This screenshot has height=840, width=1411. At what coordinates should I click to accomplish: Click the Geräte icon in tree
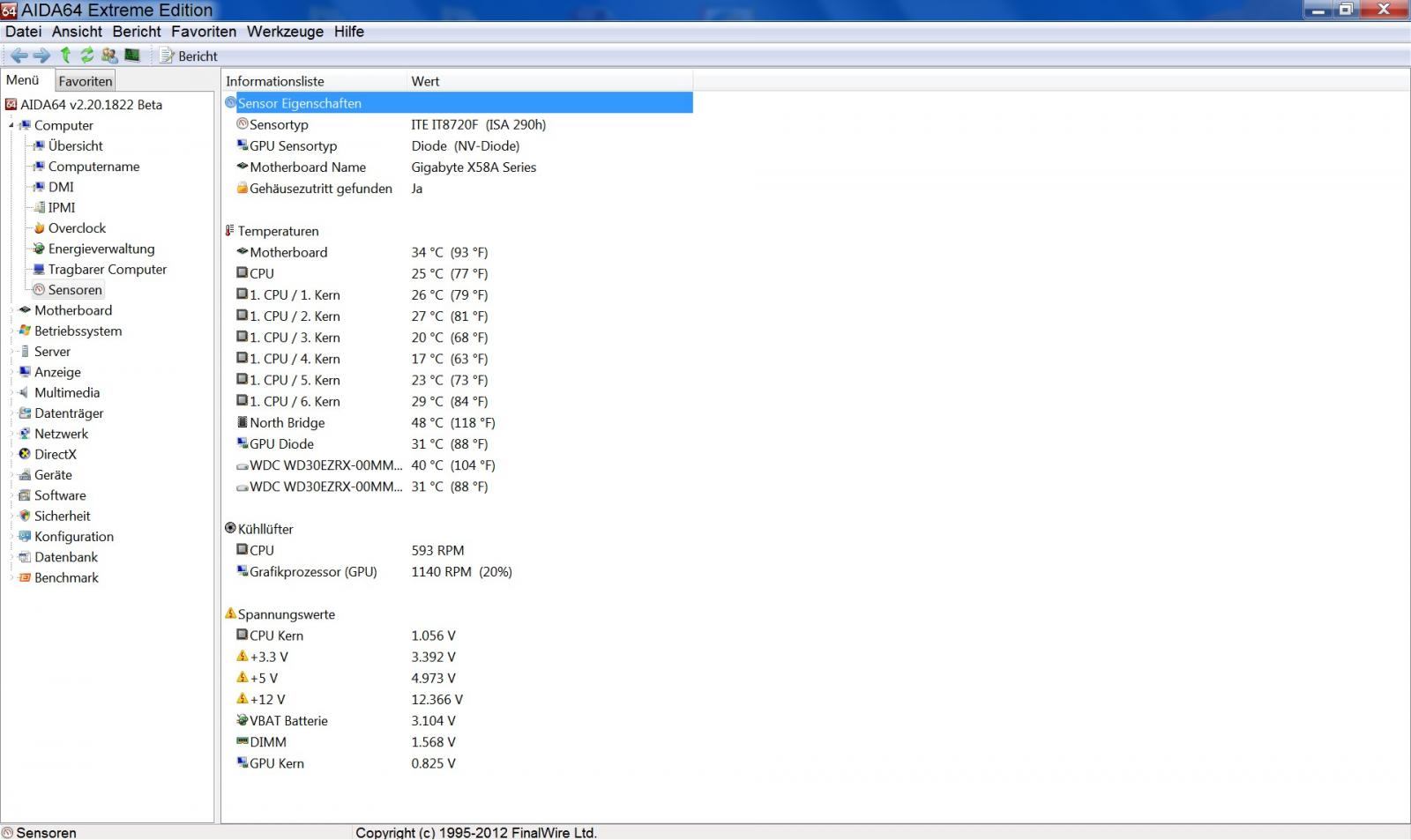[x=25, y=474]
